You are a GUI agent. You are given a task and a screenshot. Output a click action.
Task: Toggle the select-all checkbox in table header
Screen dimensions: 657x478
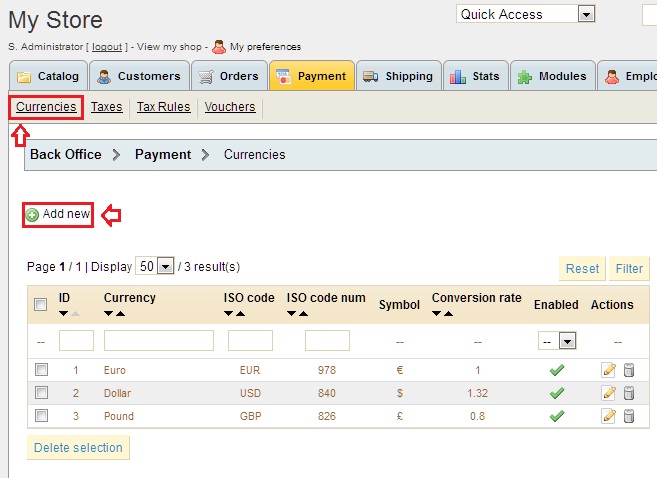point(41,305)
